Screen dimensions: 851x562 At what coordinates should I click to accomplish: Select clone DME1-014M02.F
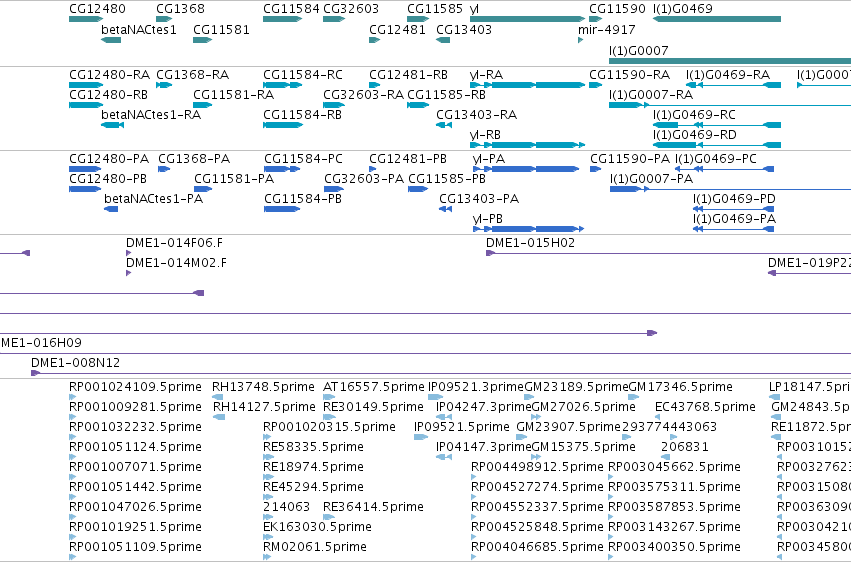176,263
